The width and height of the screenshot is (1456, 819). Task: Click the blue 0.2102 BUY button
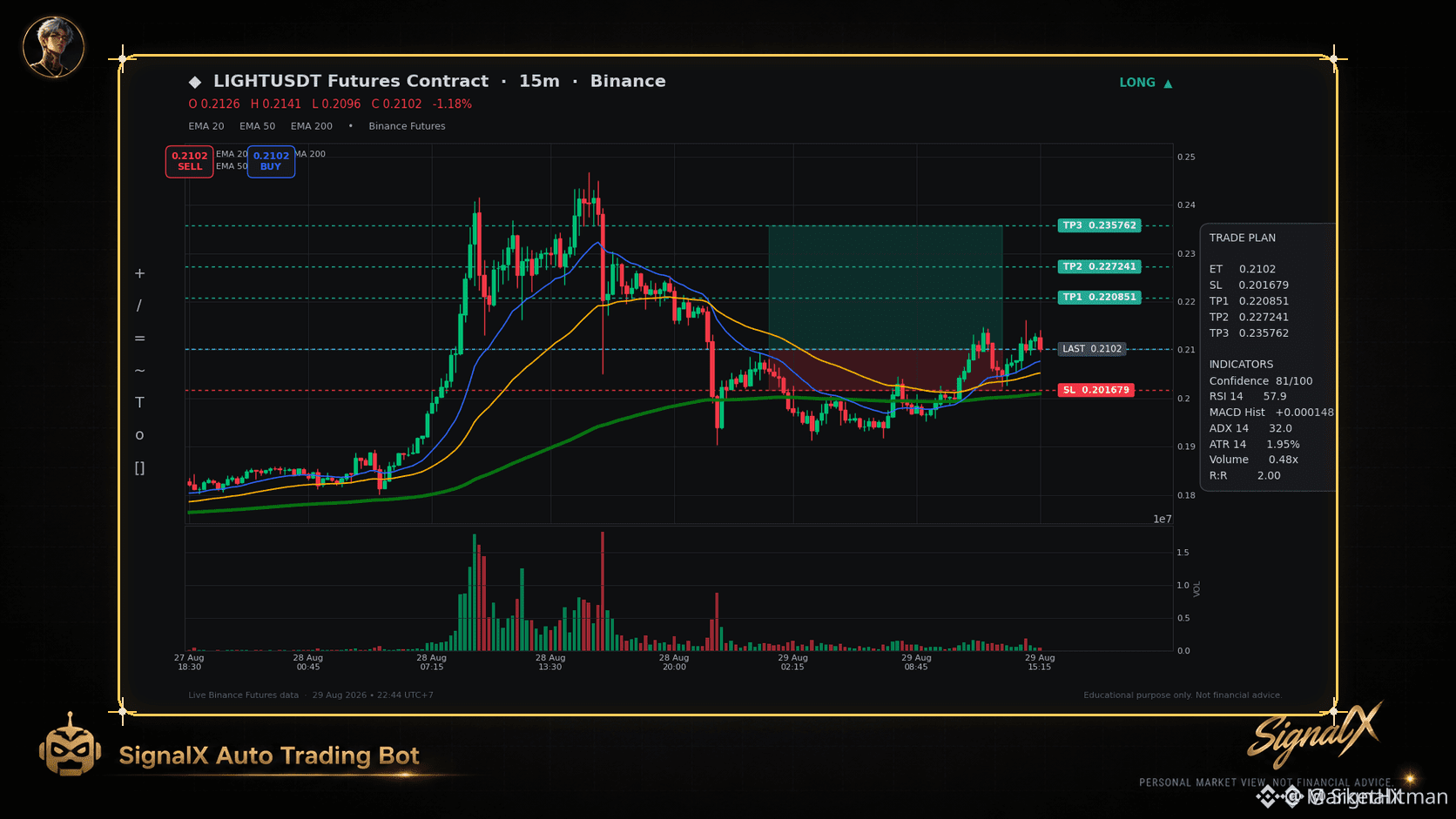pos(271,161)
